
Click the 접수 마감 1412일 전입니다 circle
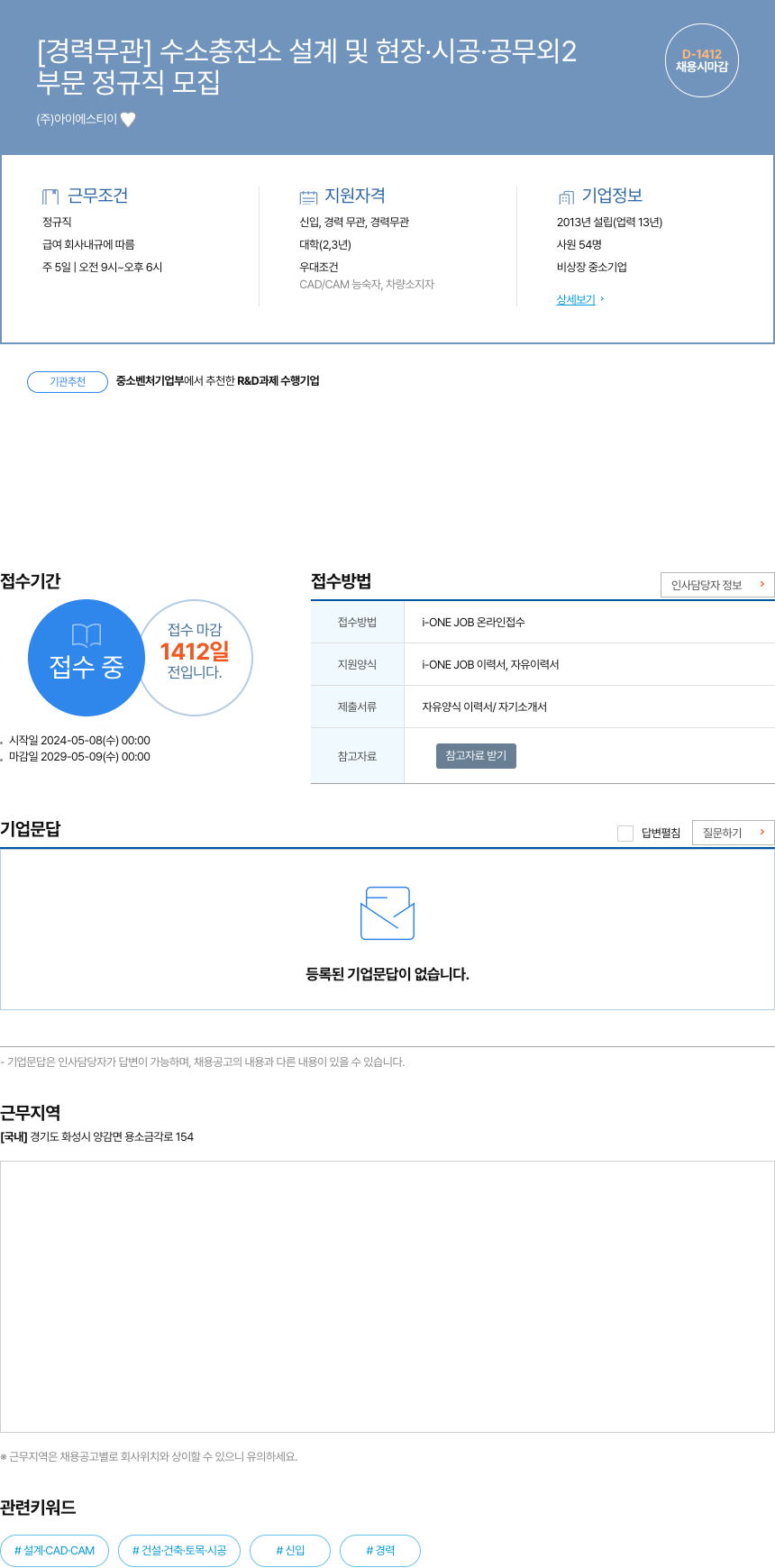tap(195, 658)
